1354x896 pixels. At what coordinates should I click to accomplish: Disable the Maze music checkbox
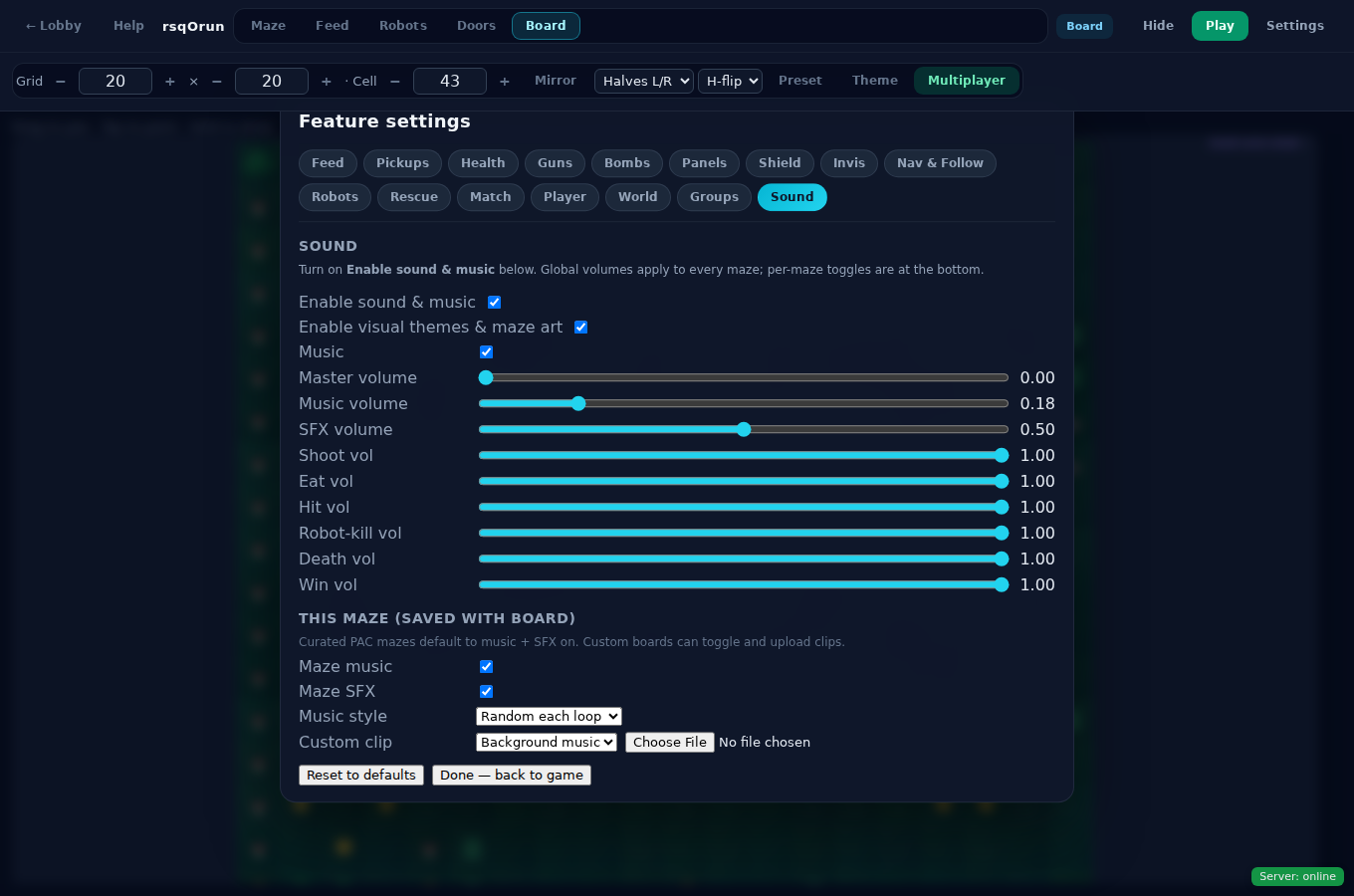(x=486, y=666)
